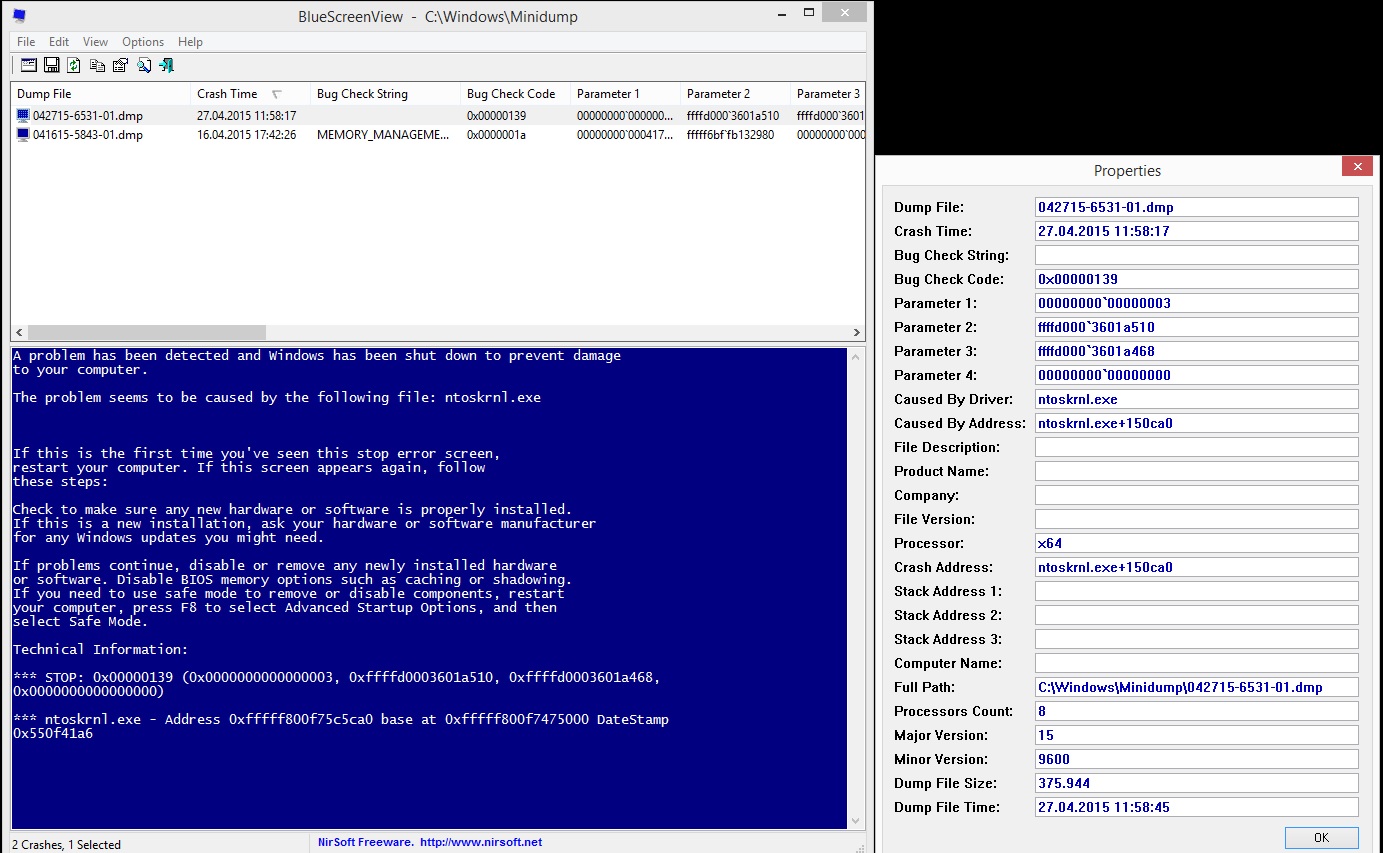Click the BlueScreenView title bar app icon
This screenshot has height=853, width=1383.
coord(19,16)
